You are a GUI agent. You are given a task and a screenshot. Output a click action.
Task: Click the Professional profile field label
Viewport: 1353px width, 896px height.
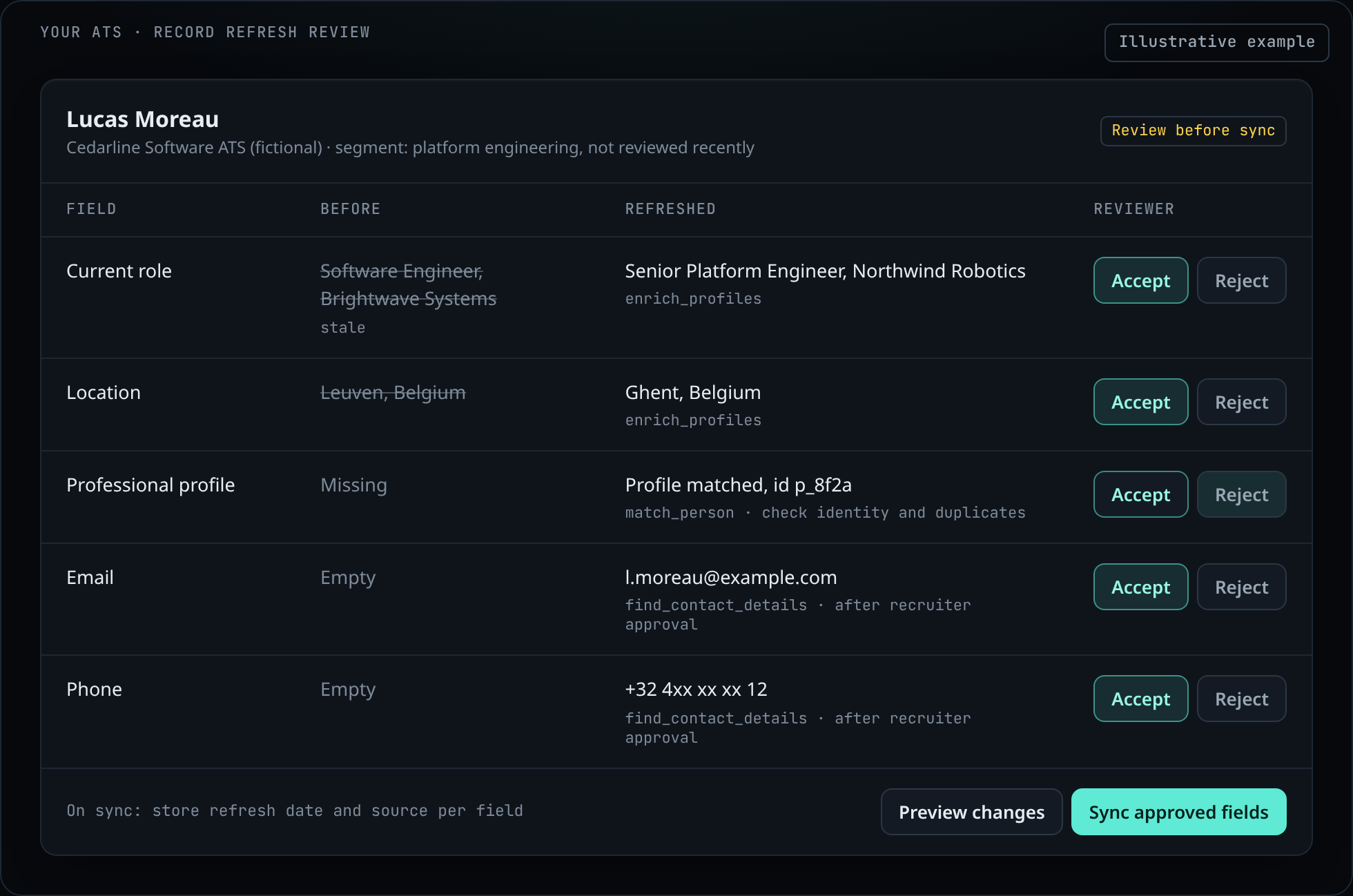(x=150, y=485)
